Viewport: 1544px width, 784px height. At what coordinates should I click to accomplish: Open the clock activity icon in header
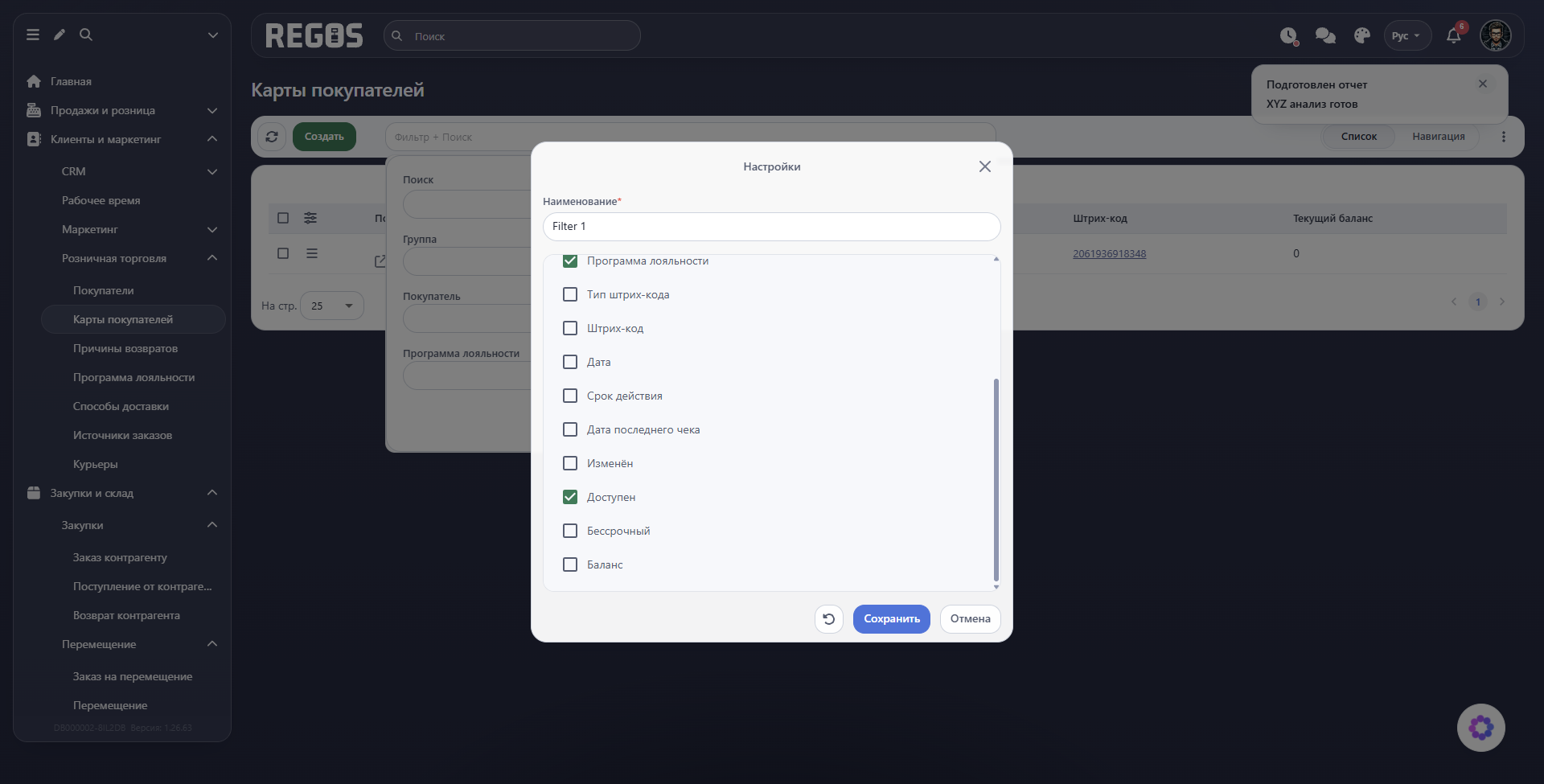pyautogui.click(x=1289, y=36)
